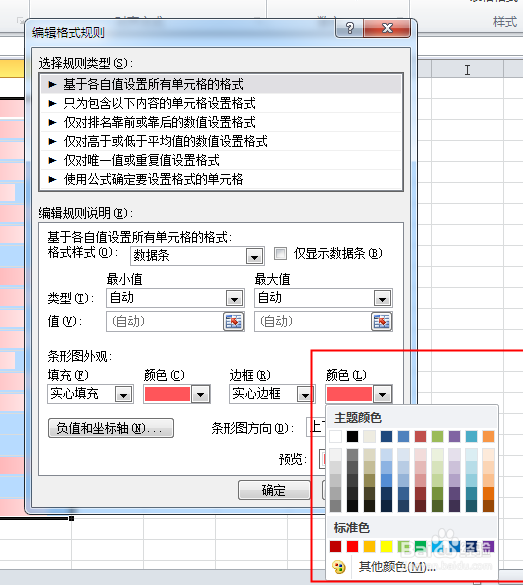Open the 最大值 type dropdown
523x585 pixels.
(x=382, y=298)
